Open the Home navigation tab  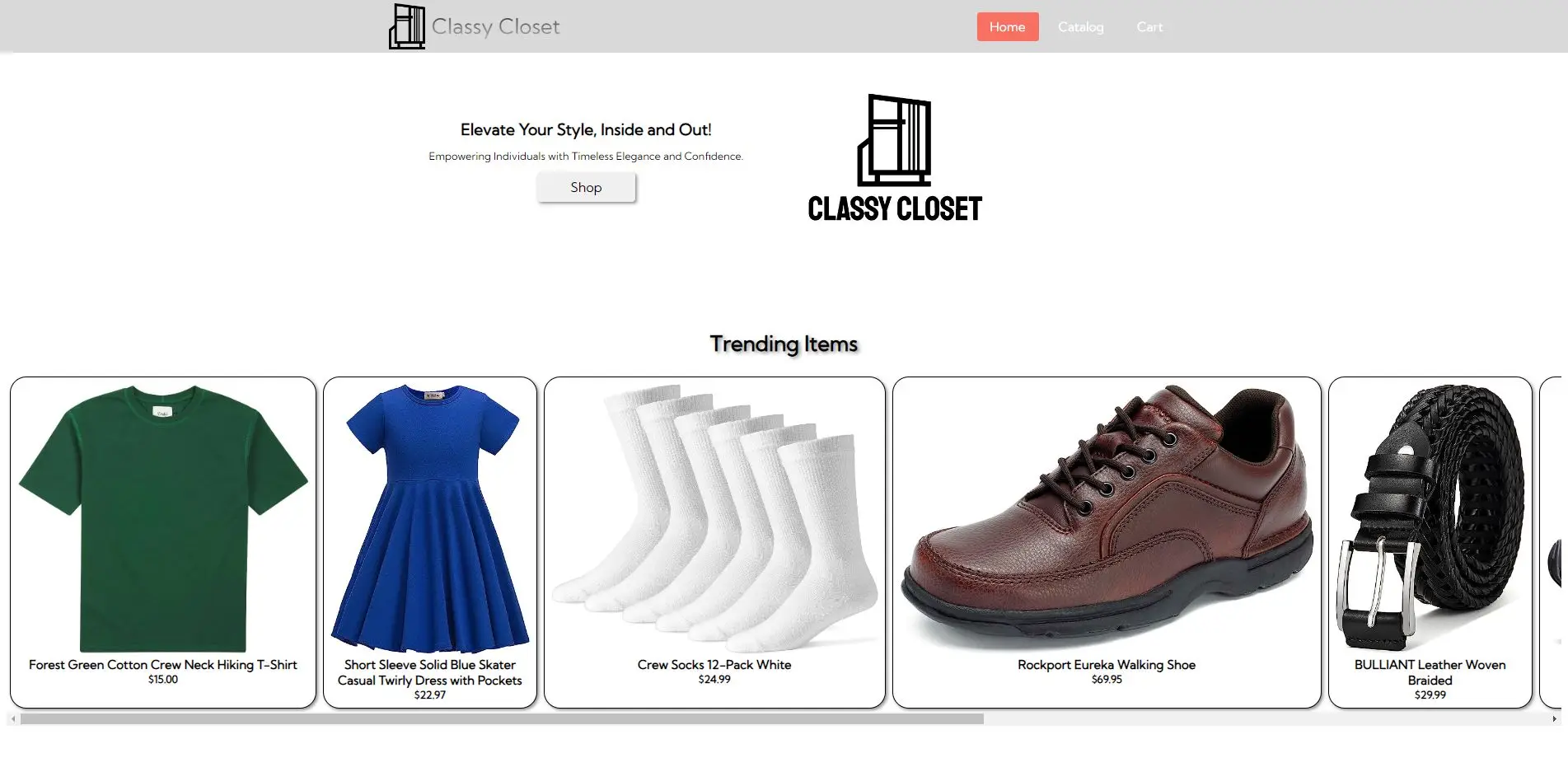[x=1007, y=26]
